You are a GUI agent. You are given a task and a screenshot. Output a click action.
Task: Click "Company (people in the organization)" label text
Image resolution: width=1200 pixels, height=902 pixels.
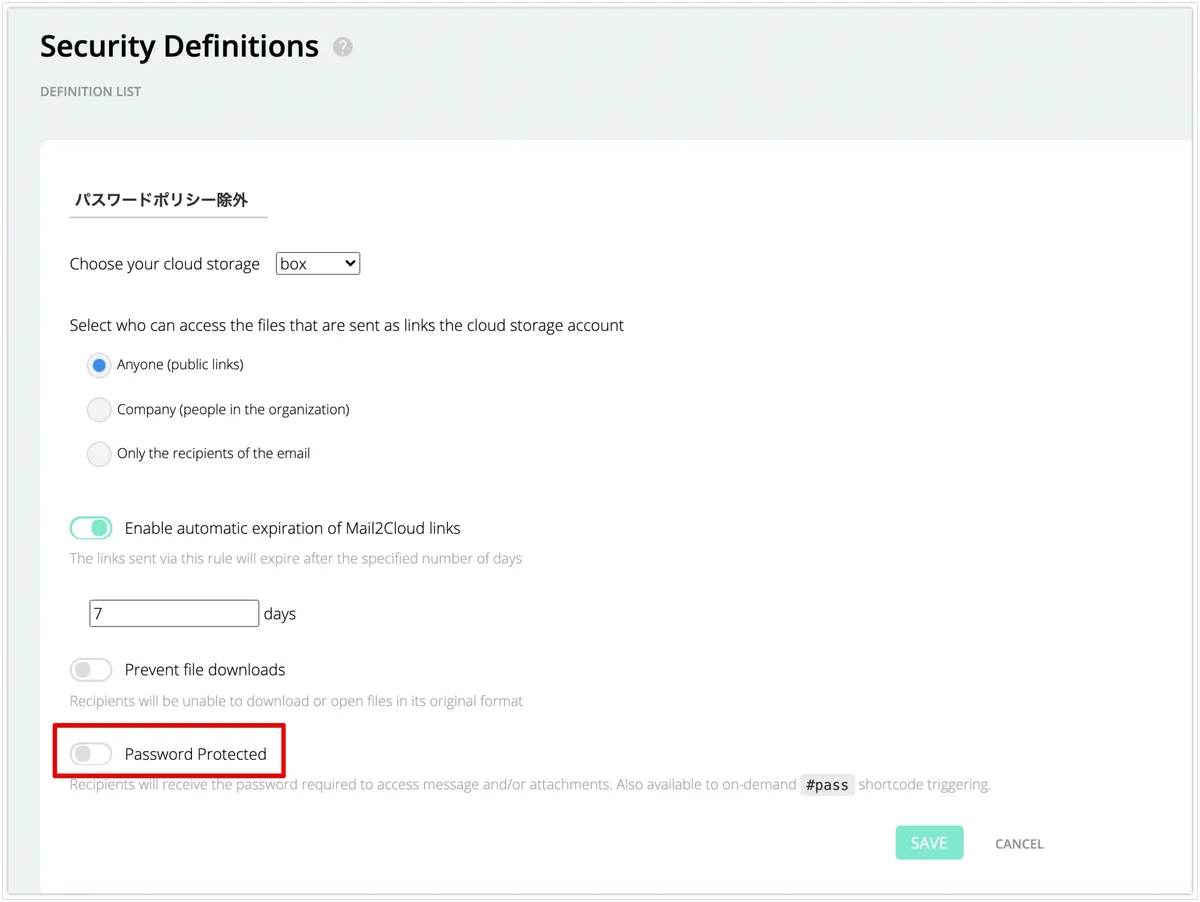(x=233, y=410)
